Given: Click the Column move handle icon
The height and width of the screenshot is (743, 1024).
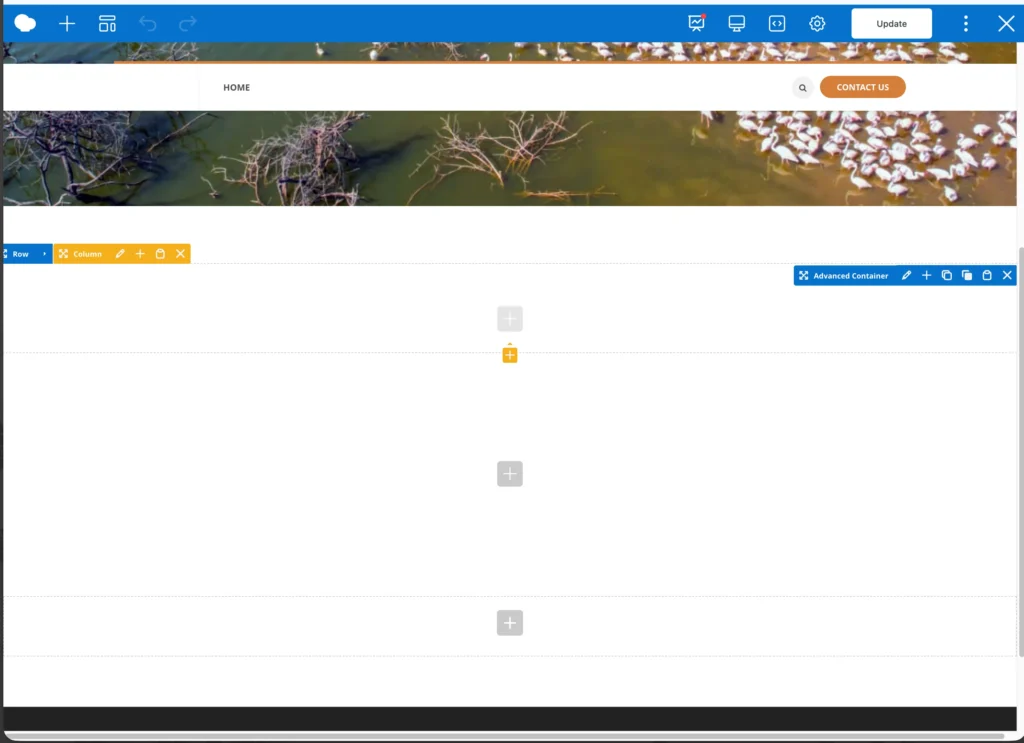Looking at the screenshot, I should [63, 254].
